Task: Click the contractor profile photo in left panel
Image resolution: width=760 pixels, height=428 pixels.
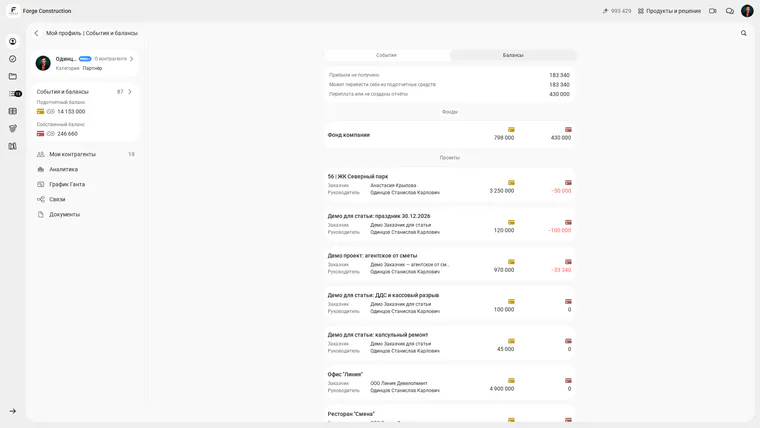Action: click(x=43, y=63)
